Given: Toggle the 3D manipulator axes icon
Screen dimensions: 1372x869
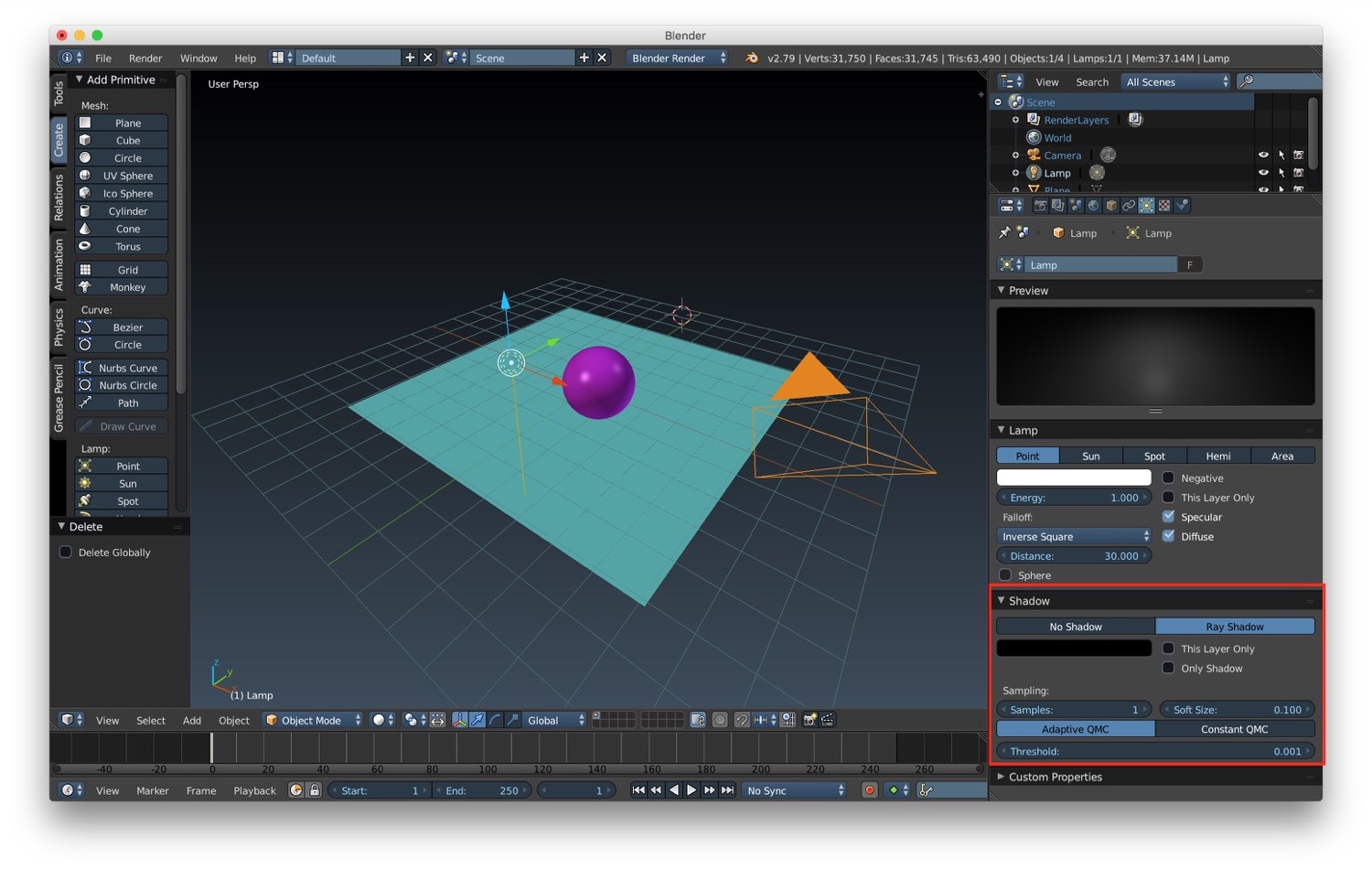Looking at the screenshot, I should [460, 720].
